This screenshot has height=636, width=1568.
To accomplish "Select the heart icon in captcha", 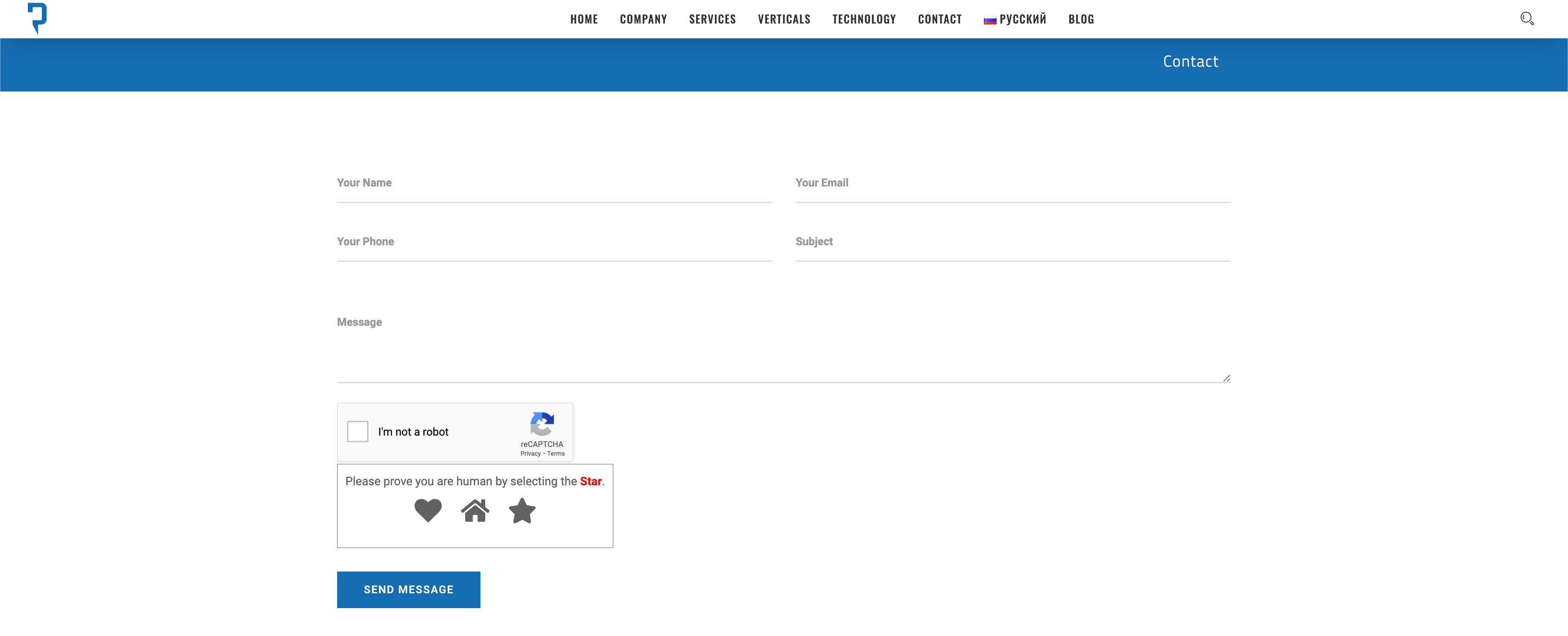I will click(428, 510).
